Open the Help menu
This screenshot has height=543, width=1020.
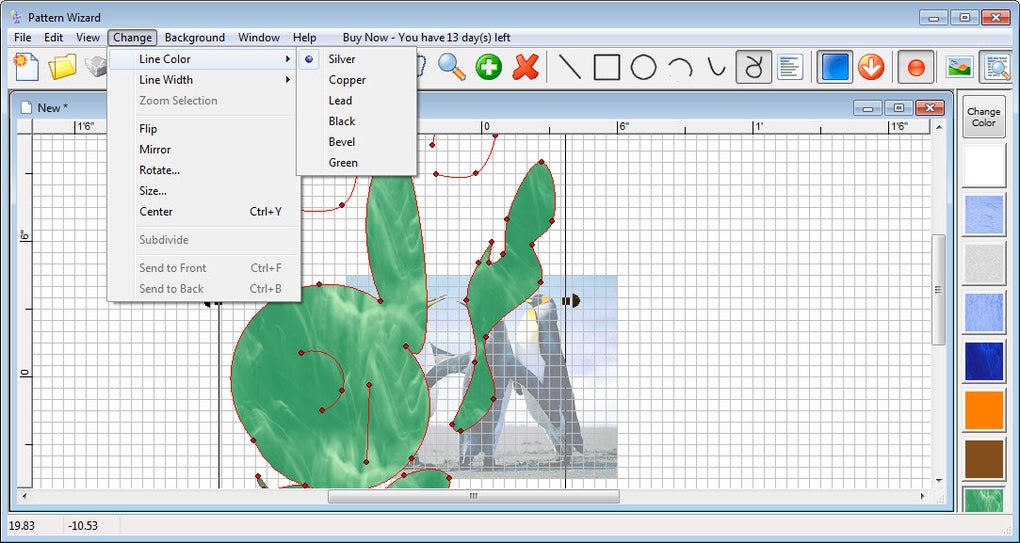pos(304,38)
